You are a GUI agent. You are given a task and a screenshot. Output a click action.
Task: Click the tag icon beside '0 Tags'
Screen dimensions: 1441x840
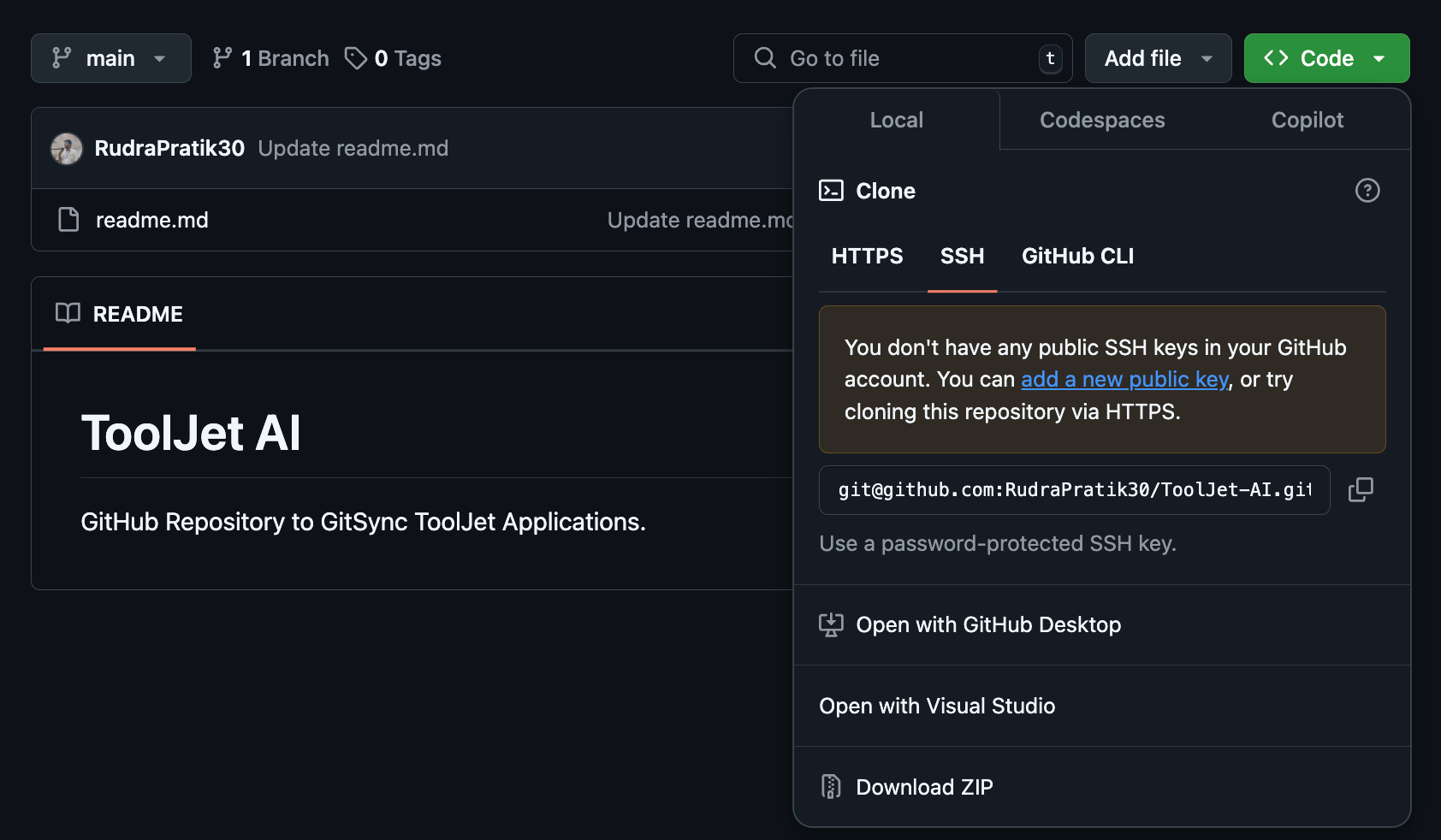(356, 57)
